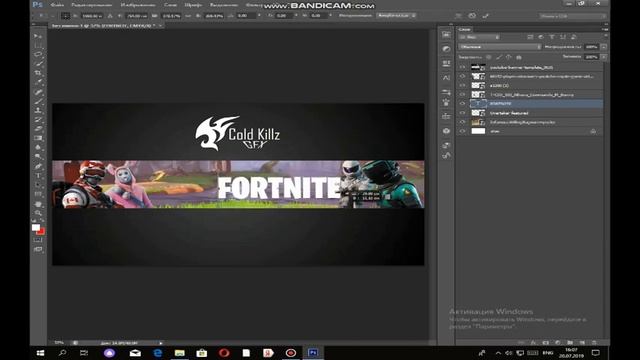Image resolution: width=640 pixels, height=360 pixels.
Task: Click the lock all icon in Layers
Action: 519,57
